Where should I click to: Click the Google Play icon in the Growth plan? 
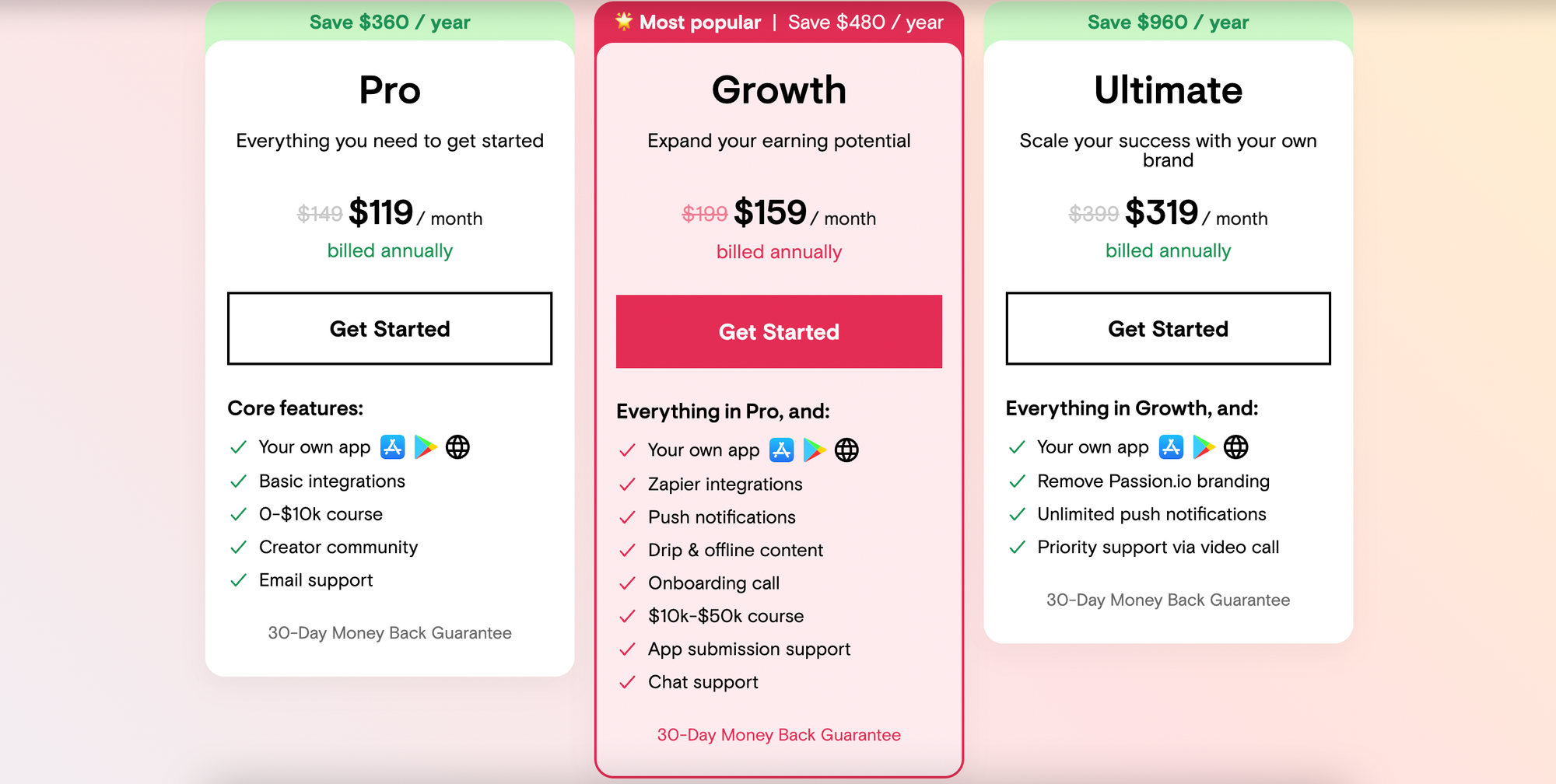[x=815, y=450]
